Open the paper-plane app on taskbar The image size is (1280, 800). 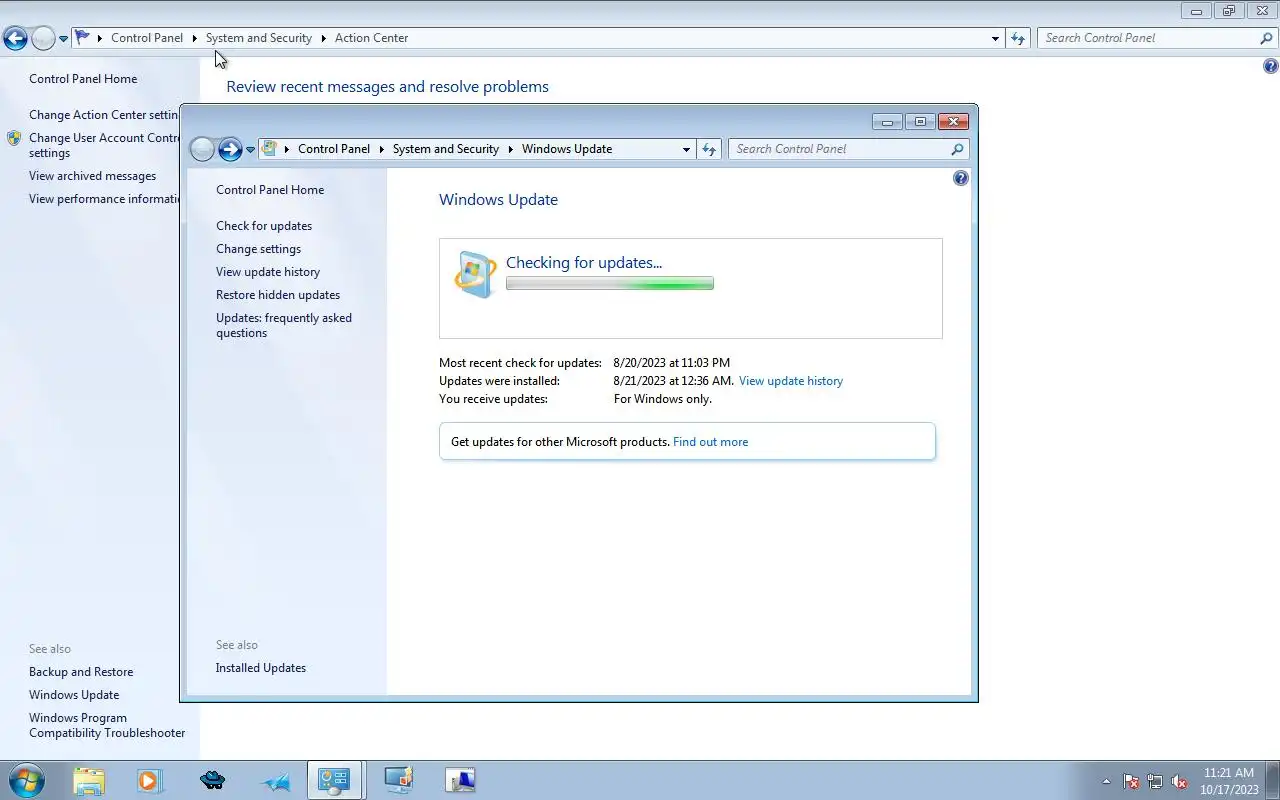276,781
